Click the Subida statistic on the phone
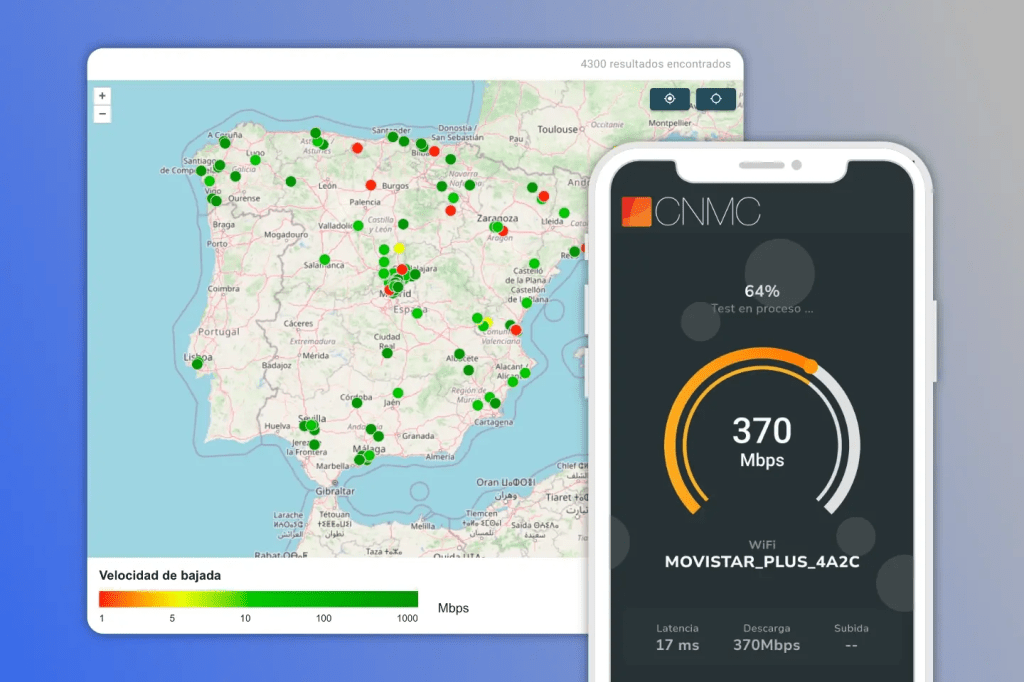This screenshot has height=682, width=1024. pyautogui.click(x=851, y=637)
